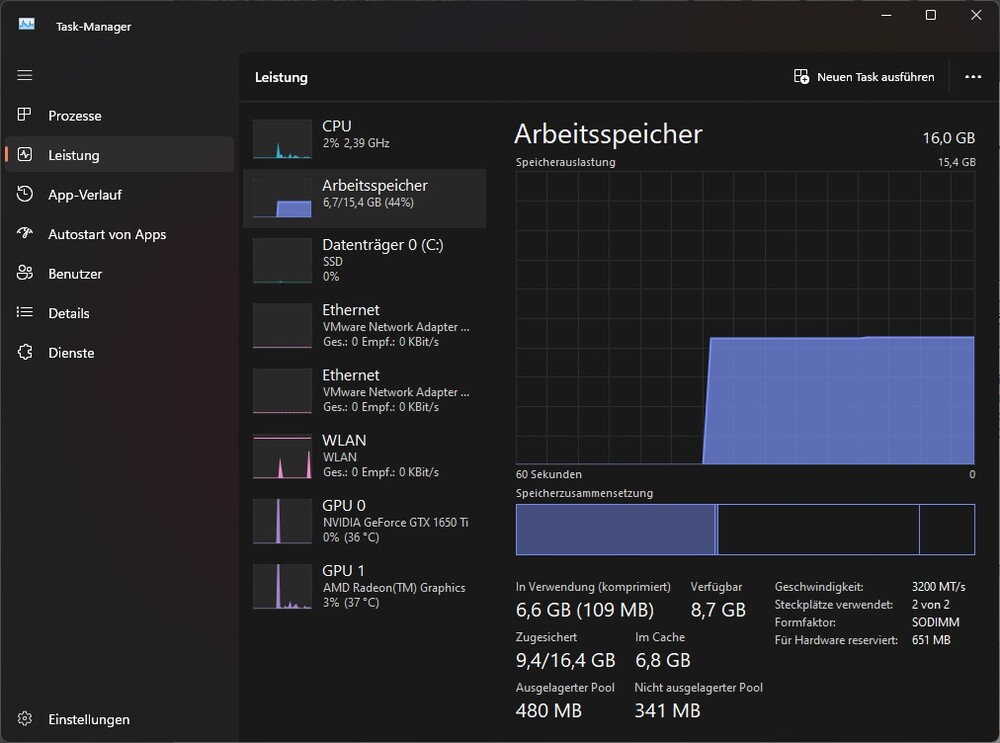1000x743 pixels.
Task: Click the Speicherauslastung usage graph
Action: (x=745, y=318)
